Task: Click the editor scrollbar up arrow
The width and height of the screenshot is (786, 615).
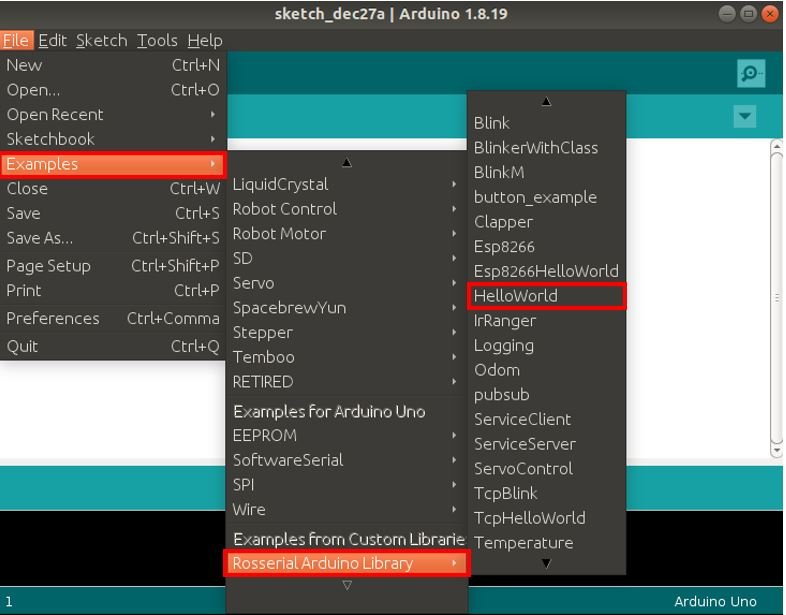Action: pos(776,146)
